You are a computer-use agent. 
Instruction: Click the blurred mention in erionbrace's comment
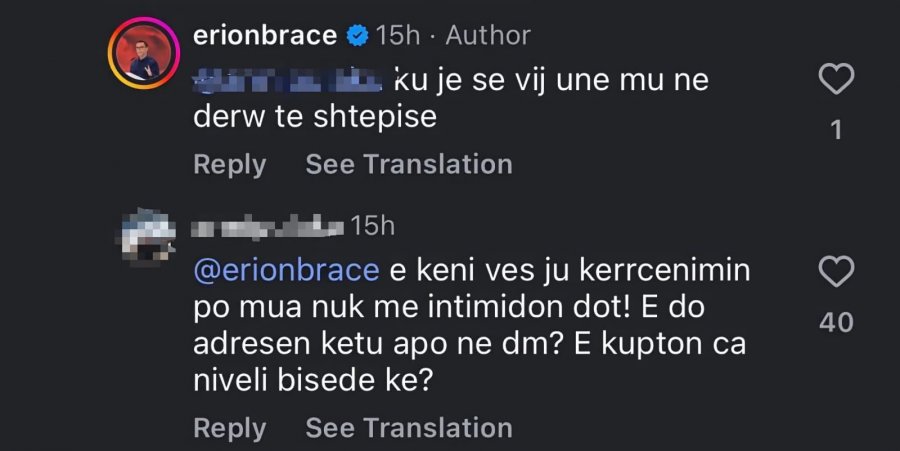[288, 80]
